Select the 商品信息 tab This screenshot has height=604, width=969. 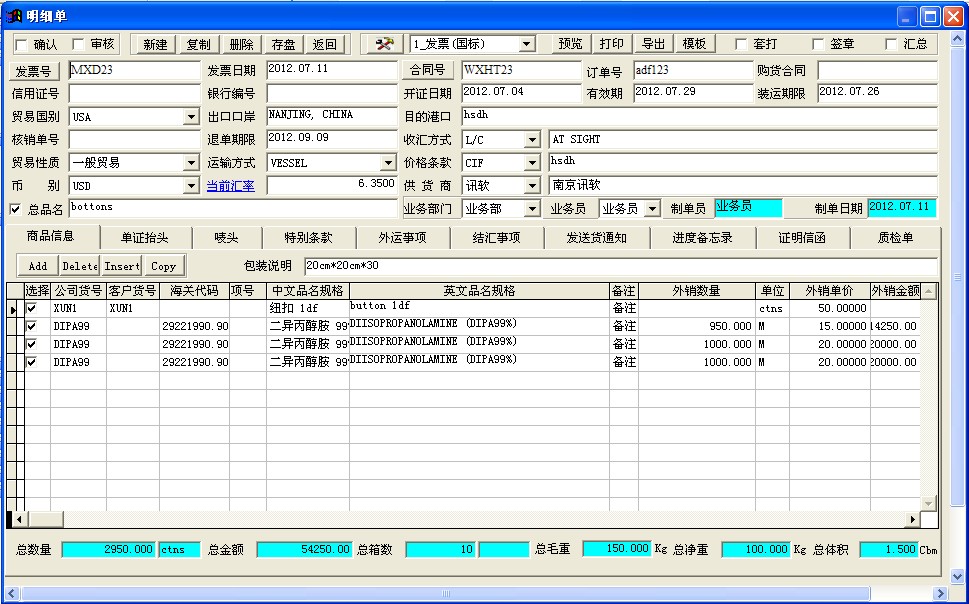click(51, 236)
